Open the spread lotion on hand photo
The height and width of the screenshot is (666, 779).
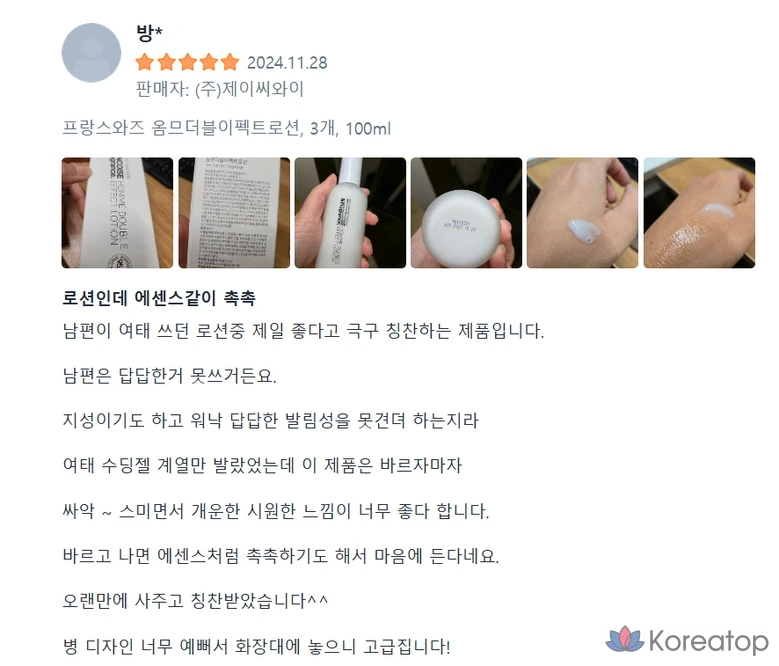(x=700, y=213)
